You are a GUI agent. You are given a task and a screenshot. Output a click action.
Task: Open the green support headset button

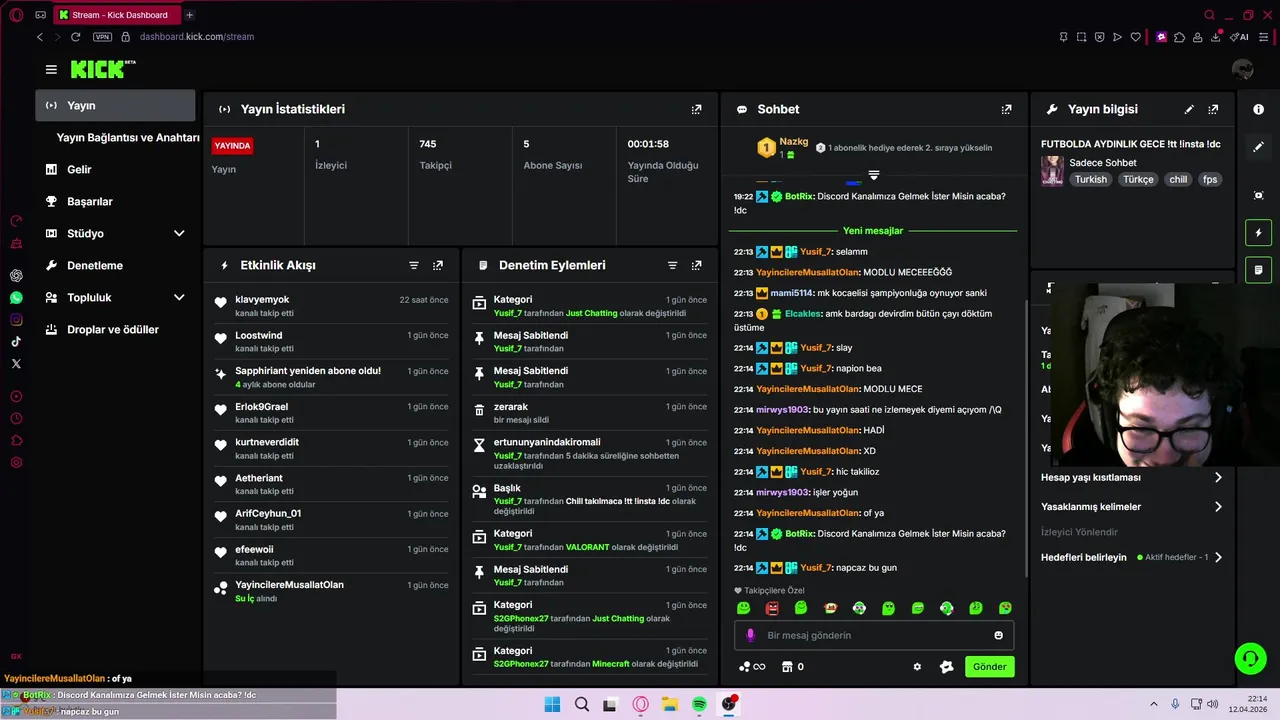[x=1250, y=658]
